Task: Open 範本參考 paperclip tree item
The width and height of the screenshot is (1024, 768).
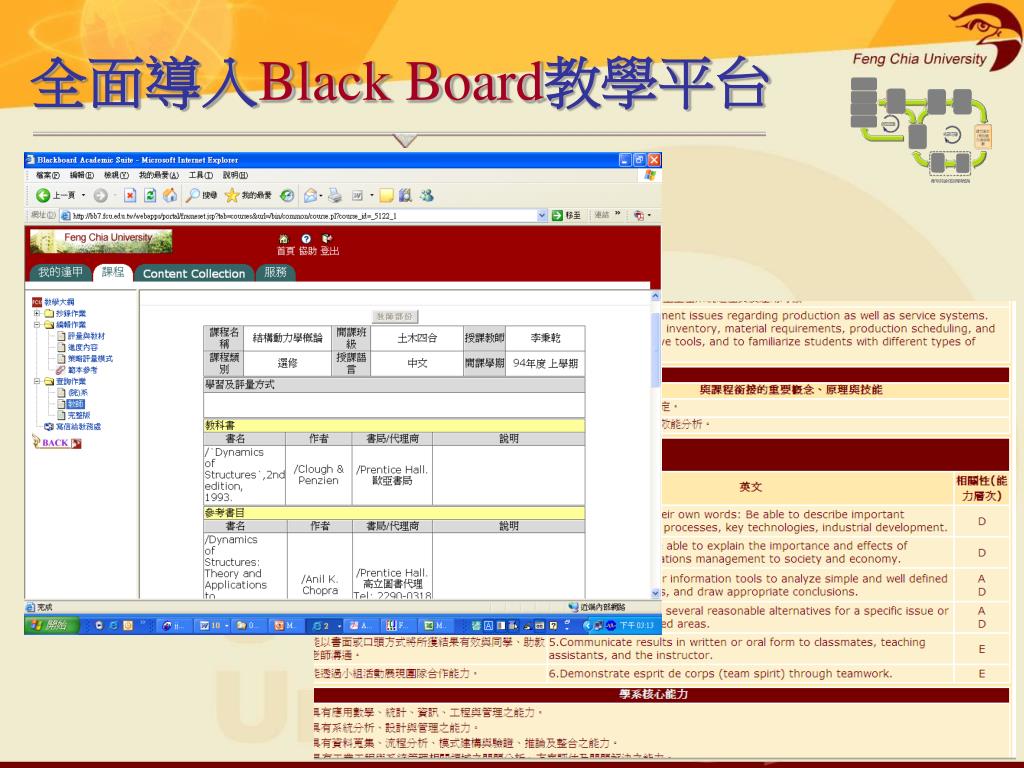Action: (x=77, y=370)
